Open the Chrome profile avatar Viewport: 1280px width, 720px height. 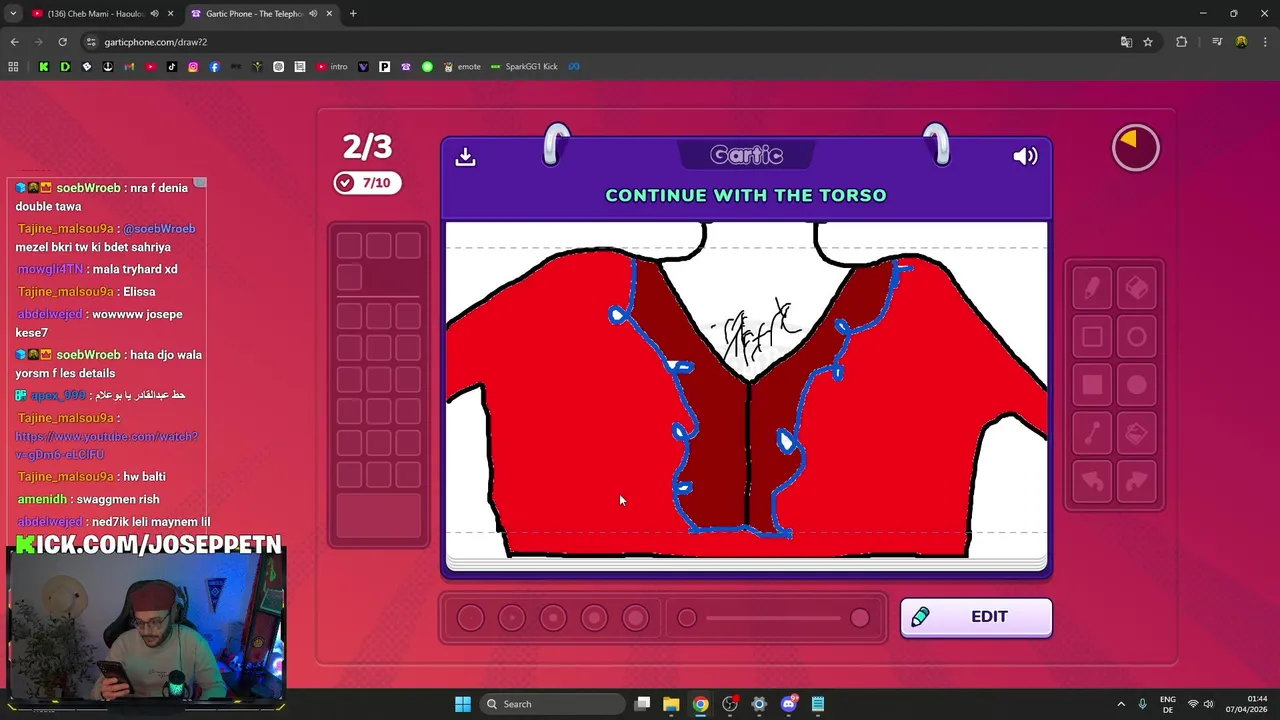pos(1241,42)
